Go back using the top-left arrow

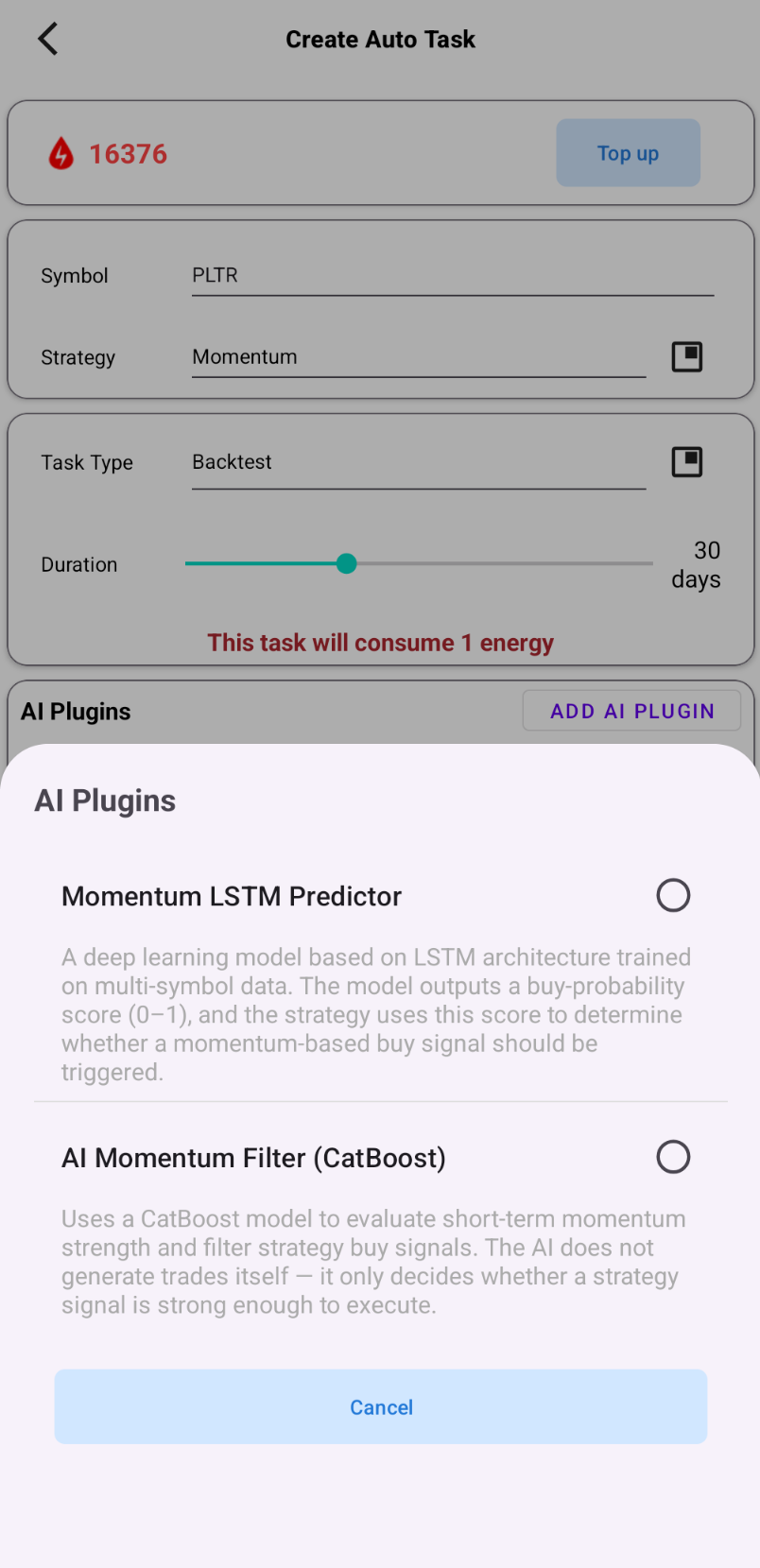pos(47,40)
